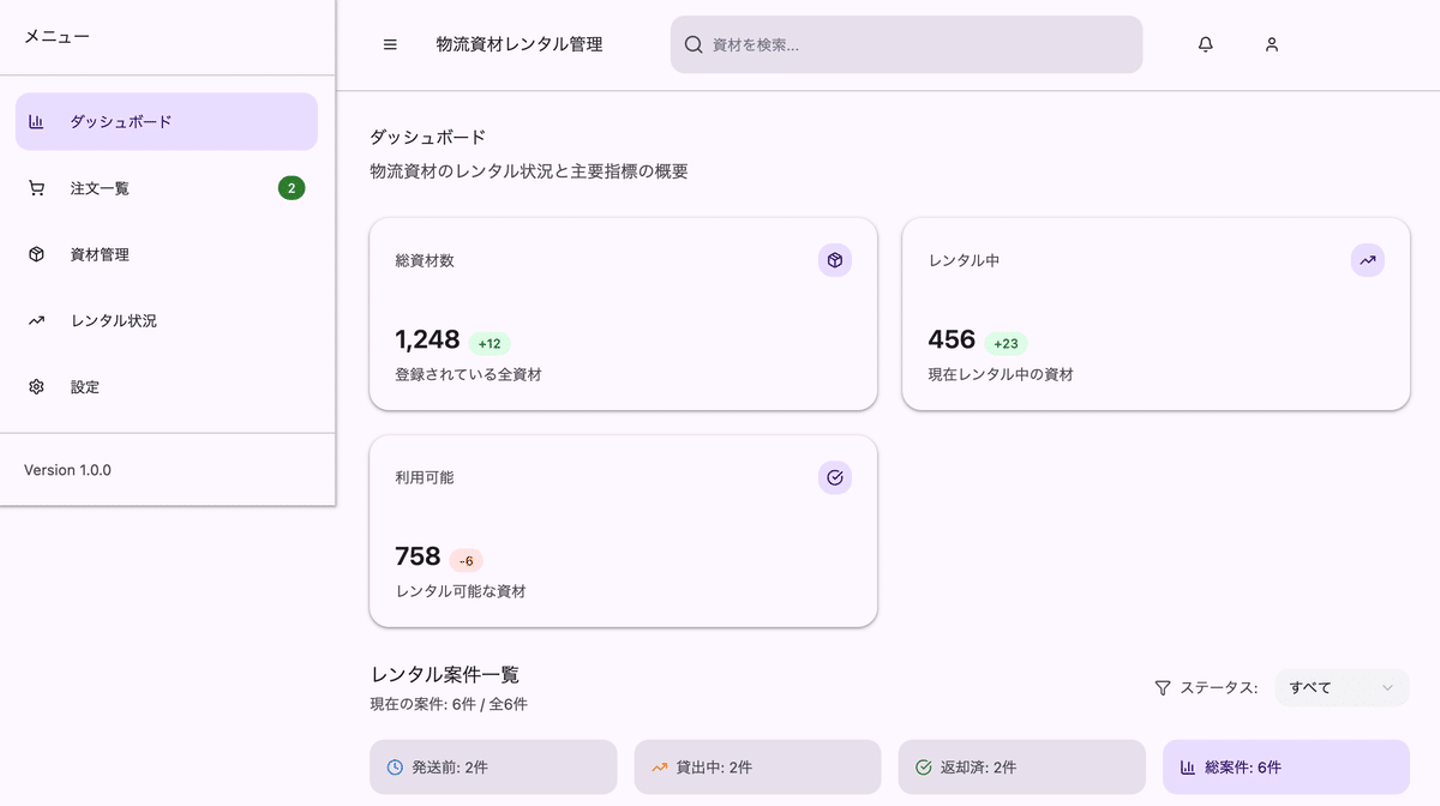Select the 総案件: 6件 chip
1440x806 pixels.
(1285, 767)
